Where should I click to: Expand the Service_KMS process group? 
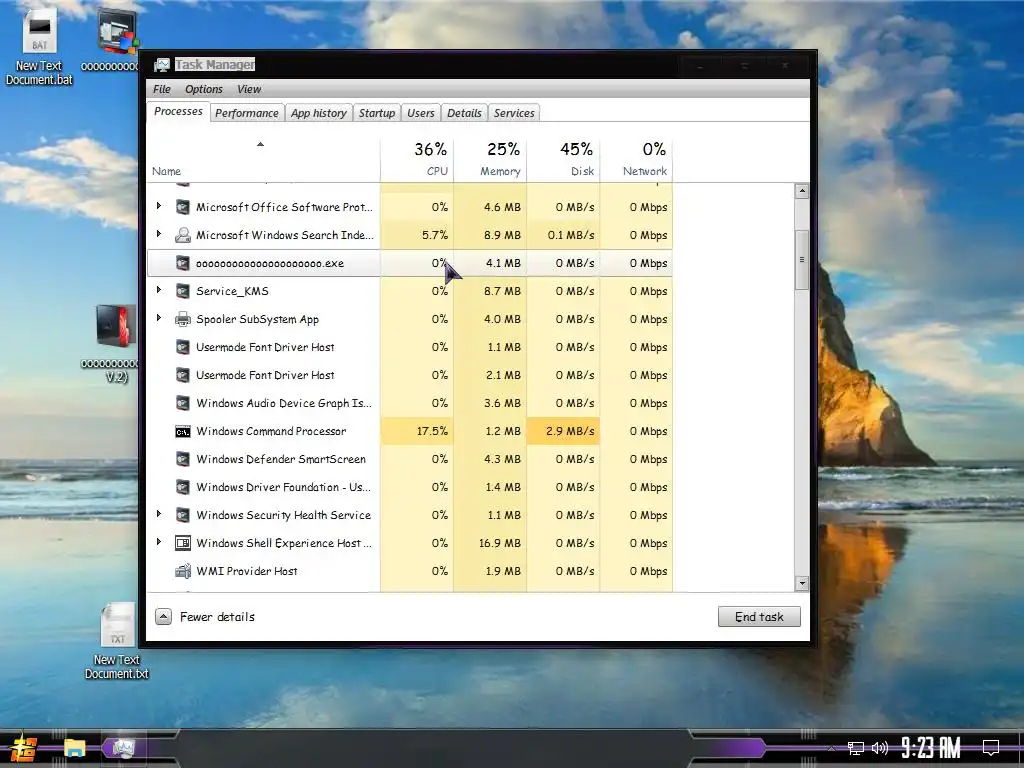(x=159, y=290)
